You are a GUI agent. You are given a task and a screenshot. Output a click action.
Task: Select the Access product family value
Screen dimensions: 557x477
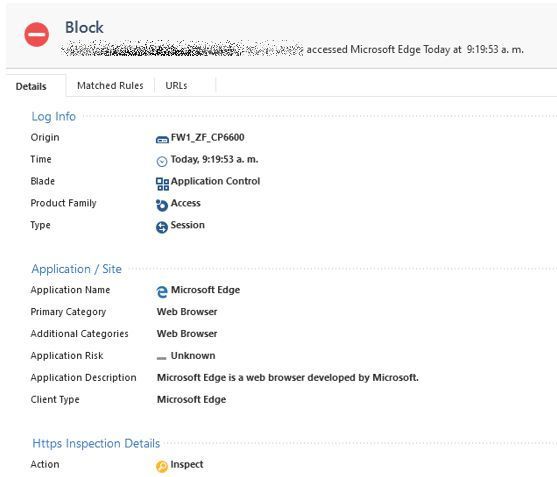185,203
